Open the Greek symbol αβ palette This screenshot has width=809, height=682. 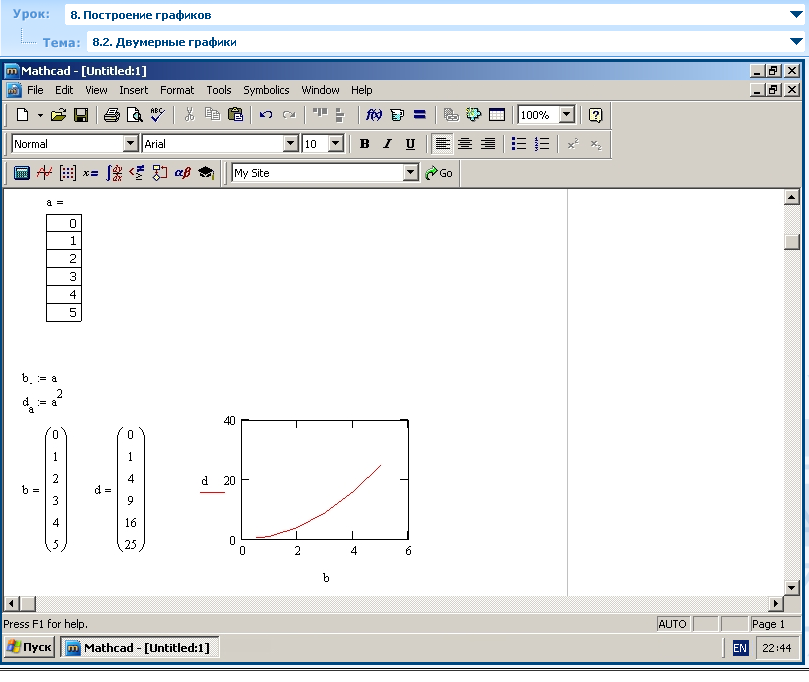pos(183,173)
